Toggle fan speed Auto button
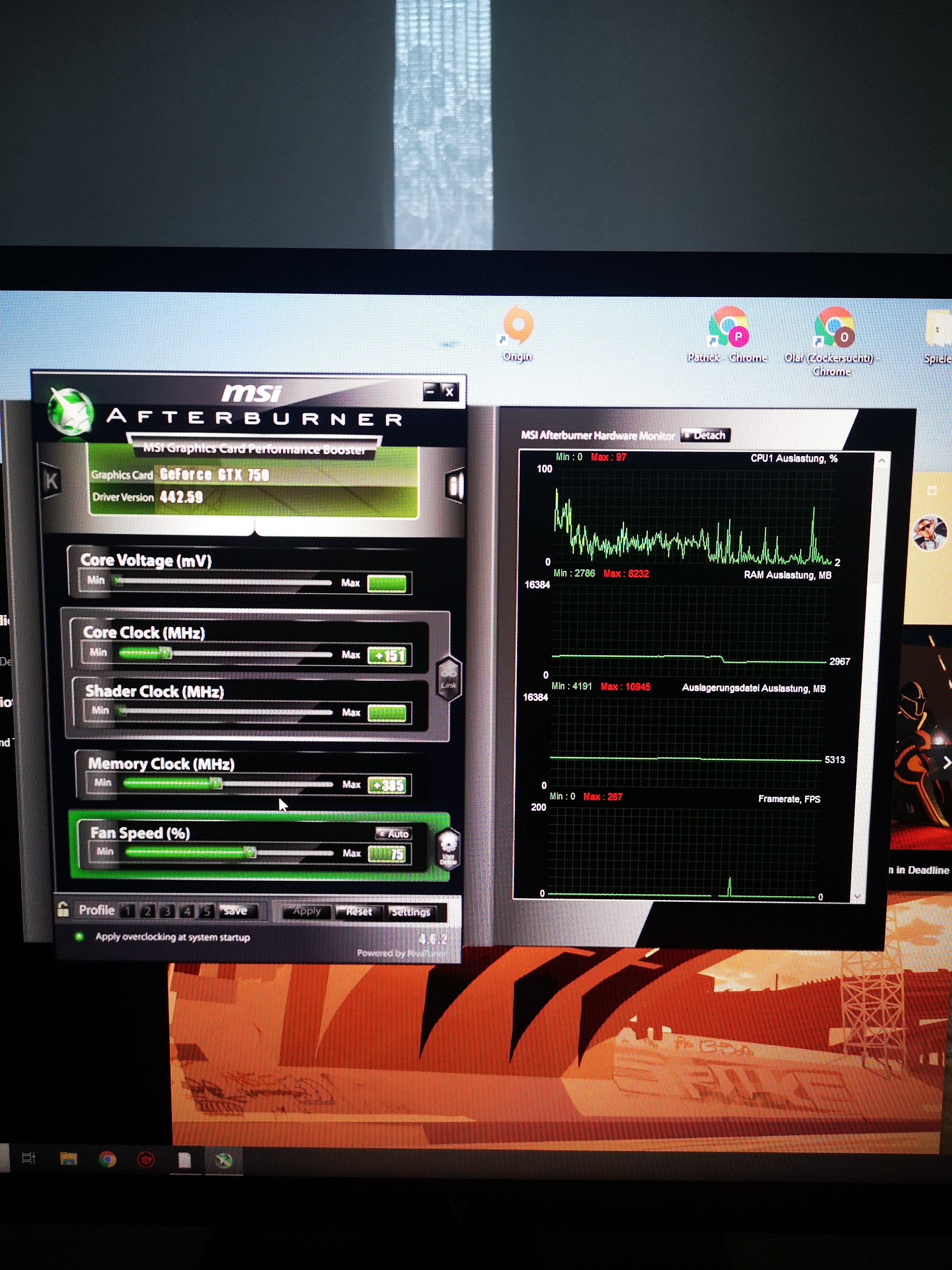The width and height of the screenshot is (952, 1270). coord(394,833)
